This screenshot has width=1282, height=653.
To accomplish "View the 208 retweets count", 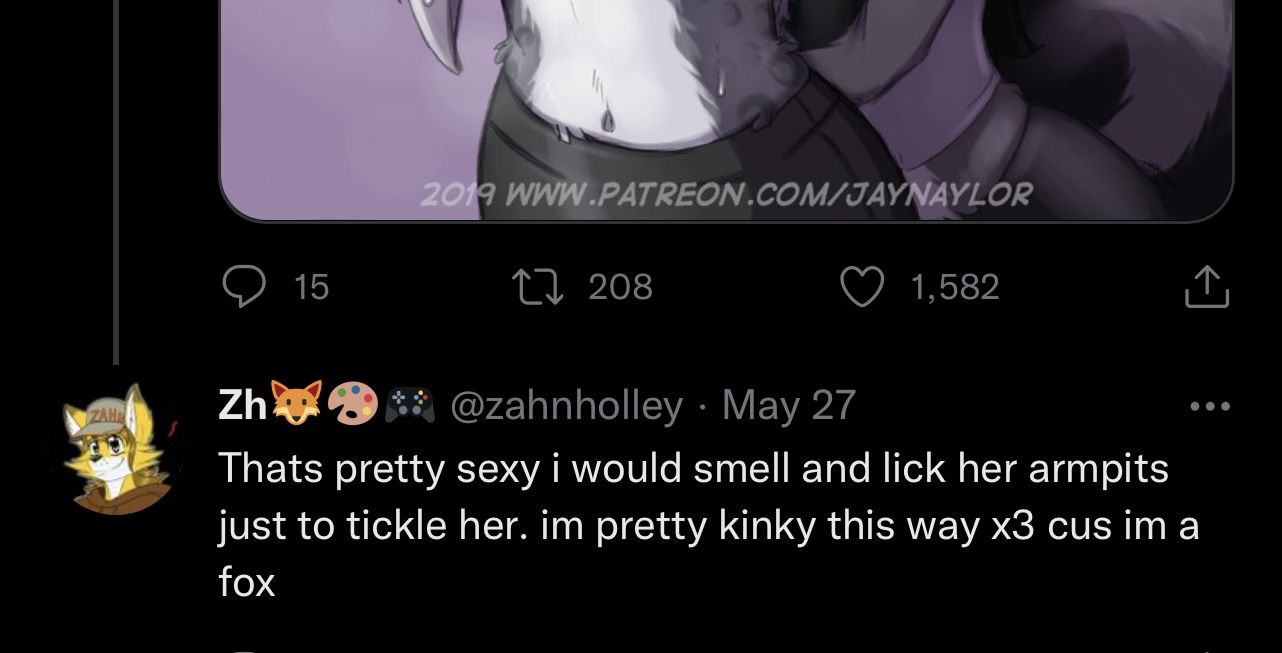I will pyautogui.click(x=620, y=288).
